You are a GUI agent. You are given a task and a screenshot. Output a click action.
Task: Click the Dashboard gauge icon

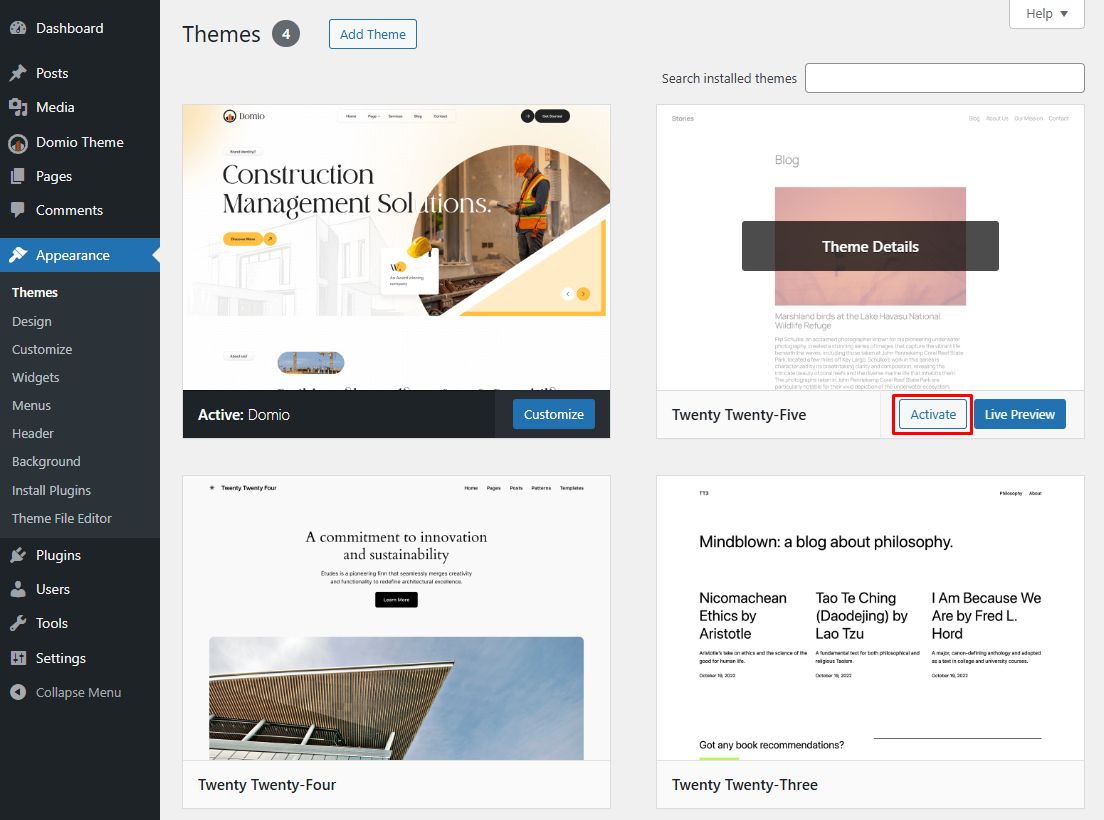coord(18,28)
